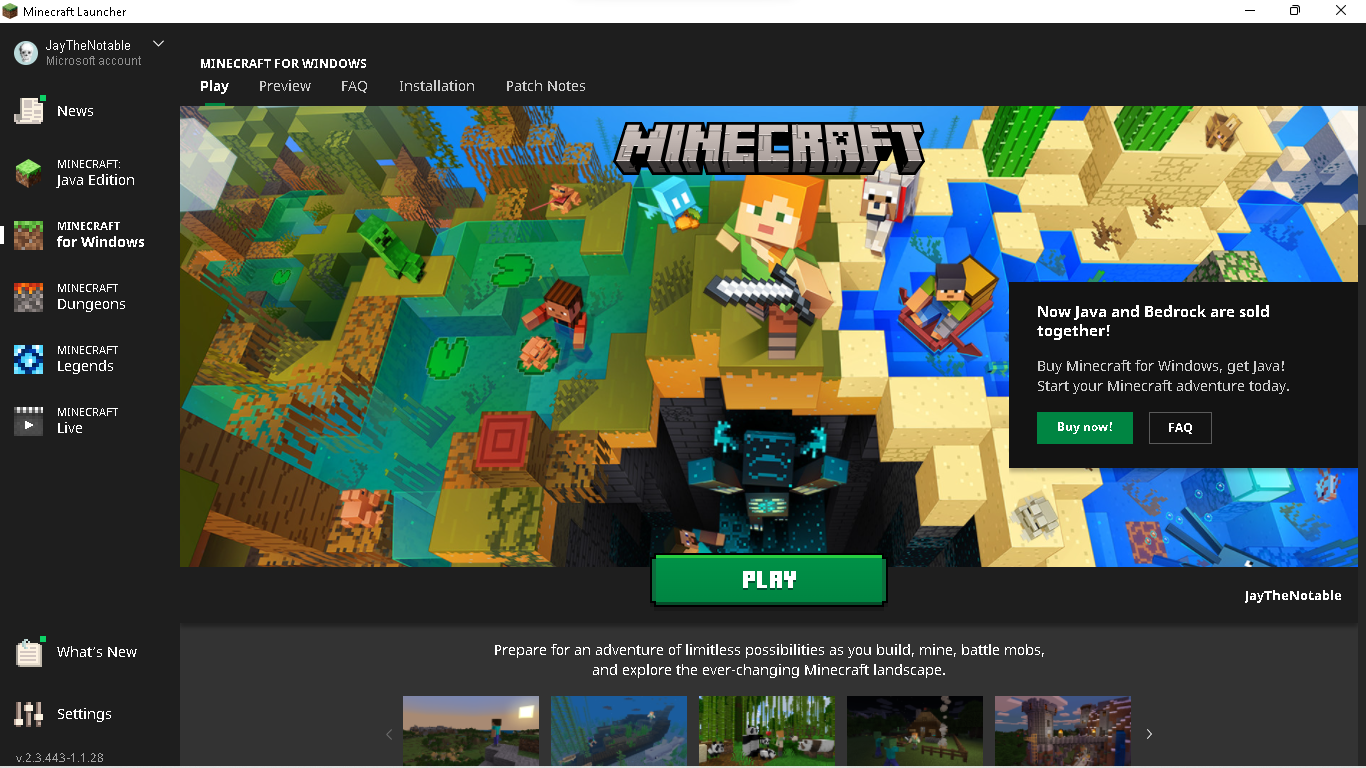Show next screenshot with right arrow
This screenshot has width=1366, height=768.
(x=1149, y=734)
